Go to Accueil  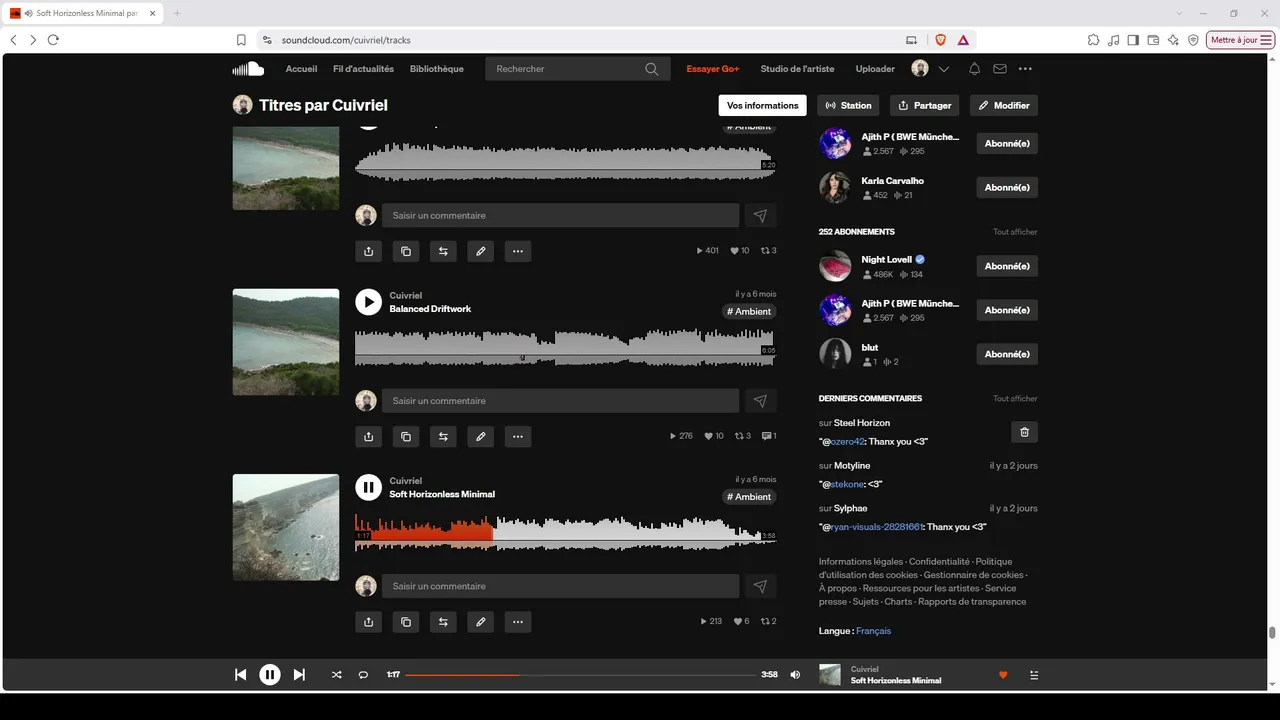click(301, 69)
